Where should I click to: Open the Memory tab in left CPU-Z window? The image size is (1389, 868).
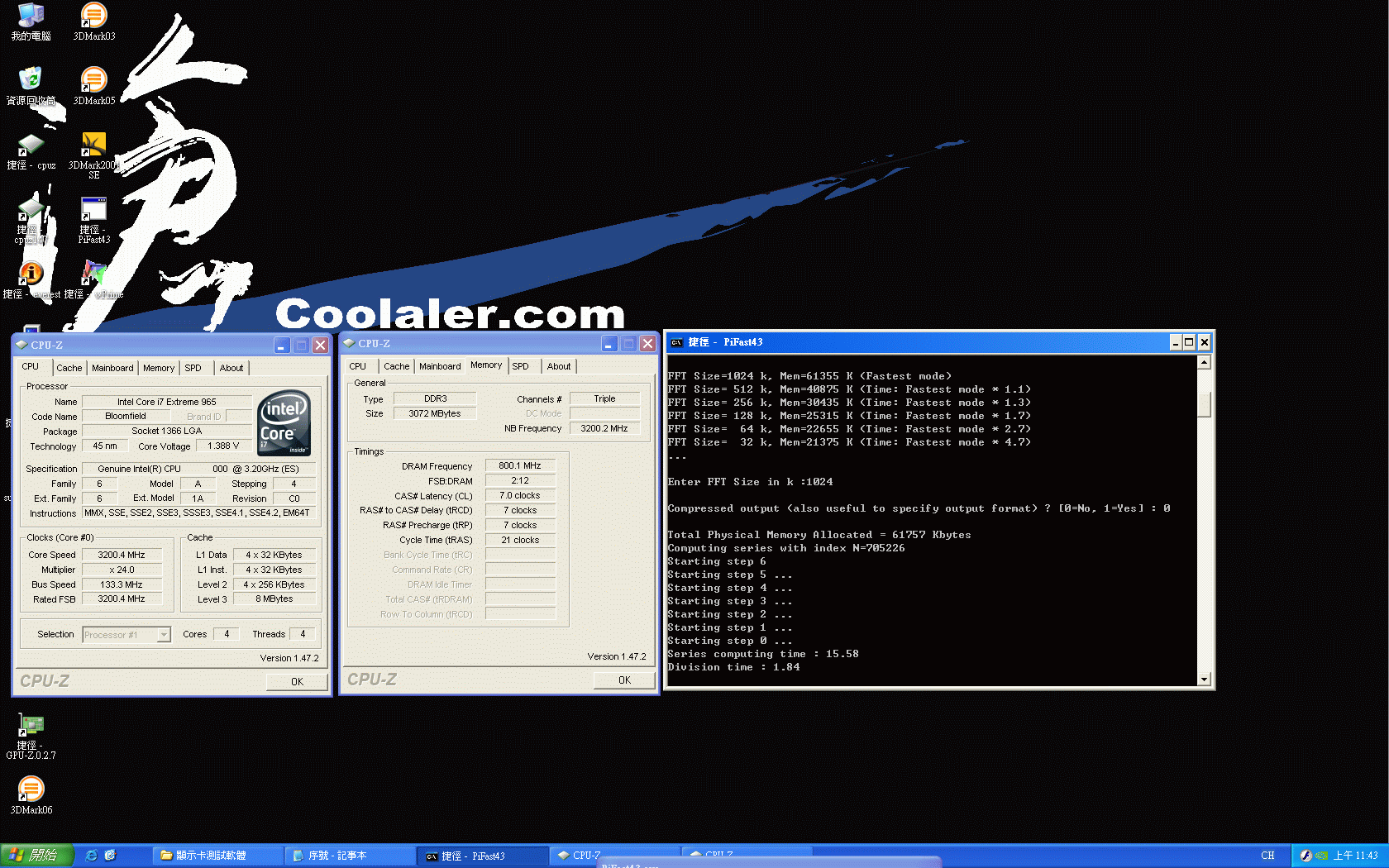point(159,368)
